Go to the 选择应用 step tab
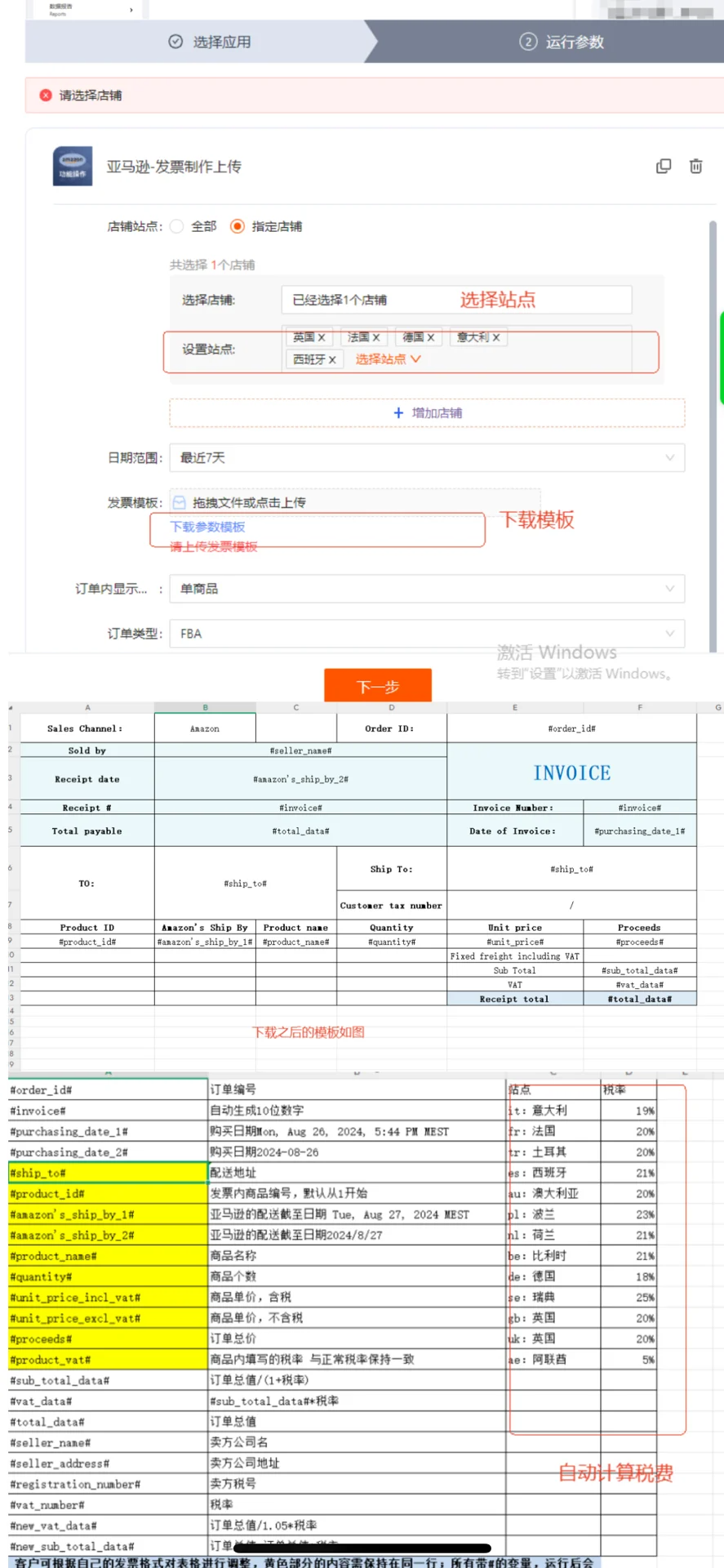This screenshot has height=1568, width=724. coord(211,42)
